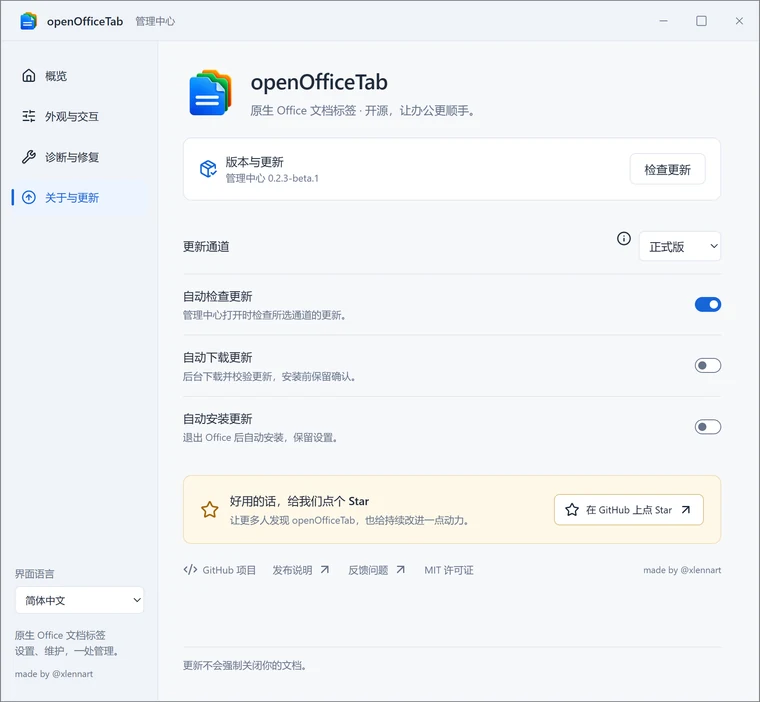This screenshot has height=702, width=760.
Task: Click the sliders icon beside 外观与交互
Action: pyautogui.click(x=29, y=116)
